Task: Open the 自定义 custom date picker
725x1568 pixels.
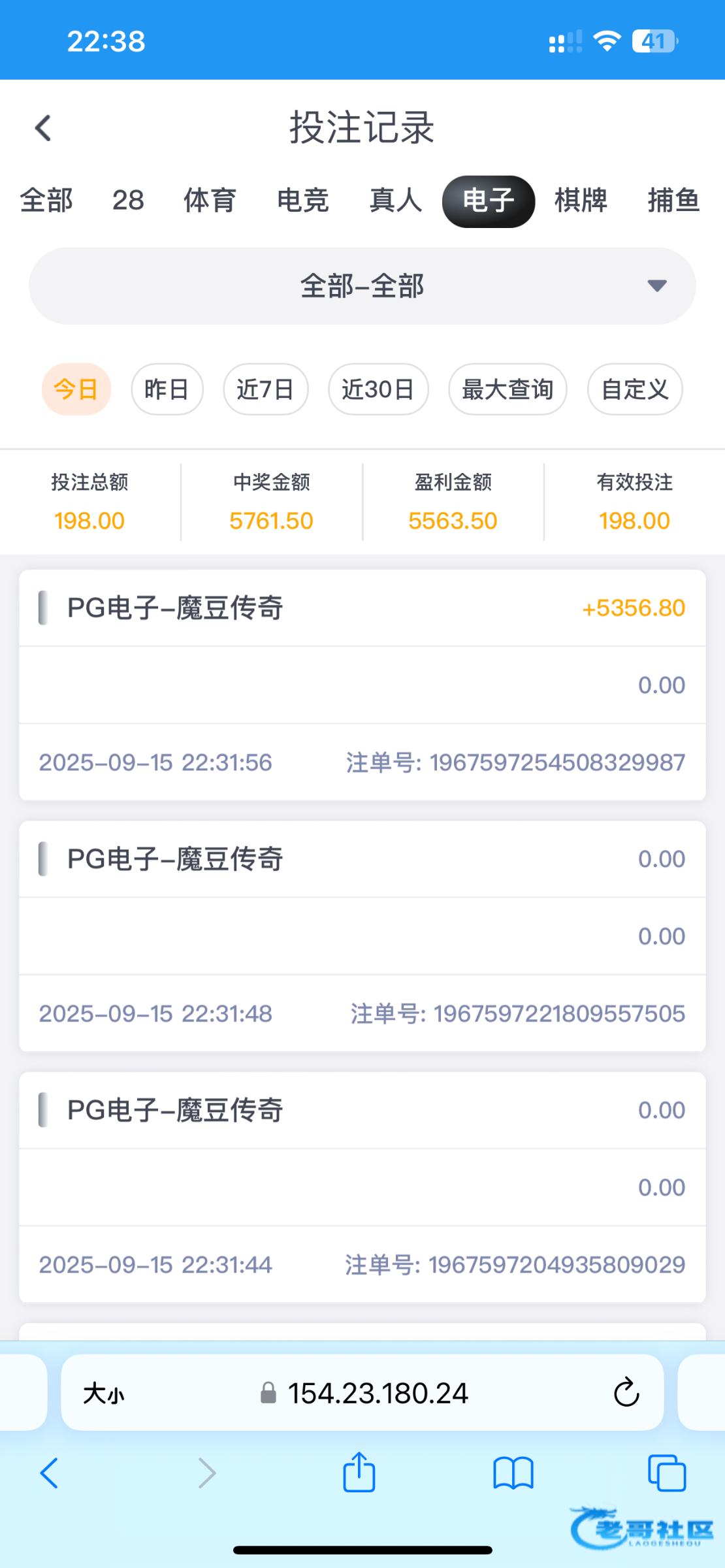Action: tap(634, 389)
